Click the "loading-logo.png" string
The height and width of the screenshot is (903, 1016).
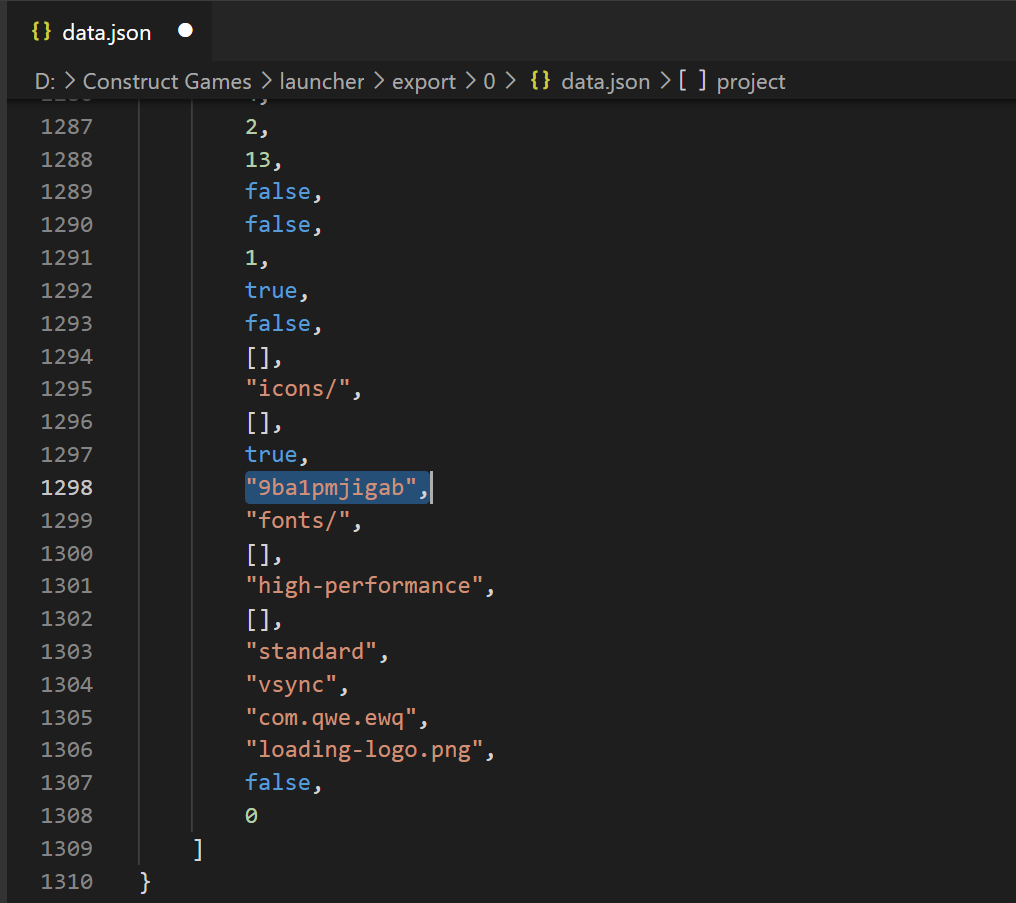coord(364,750)
